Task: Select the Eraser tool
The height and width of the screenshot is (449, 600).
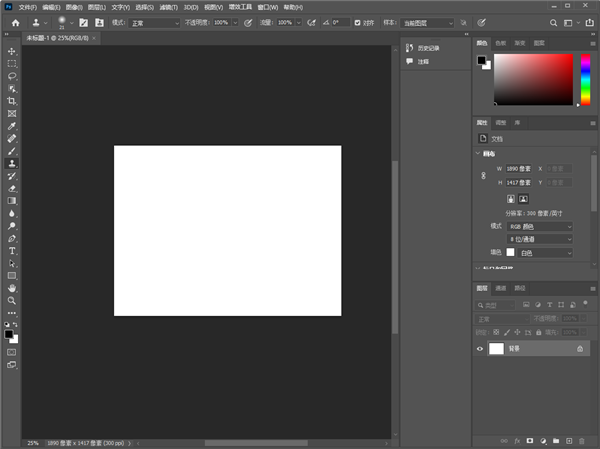Action: coord(12,187)
